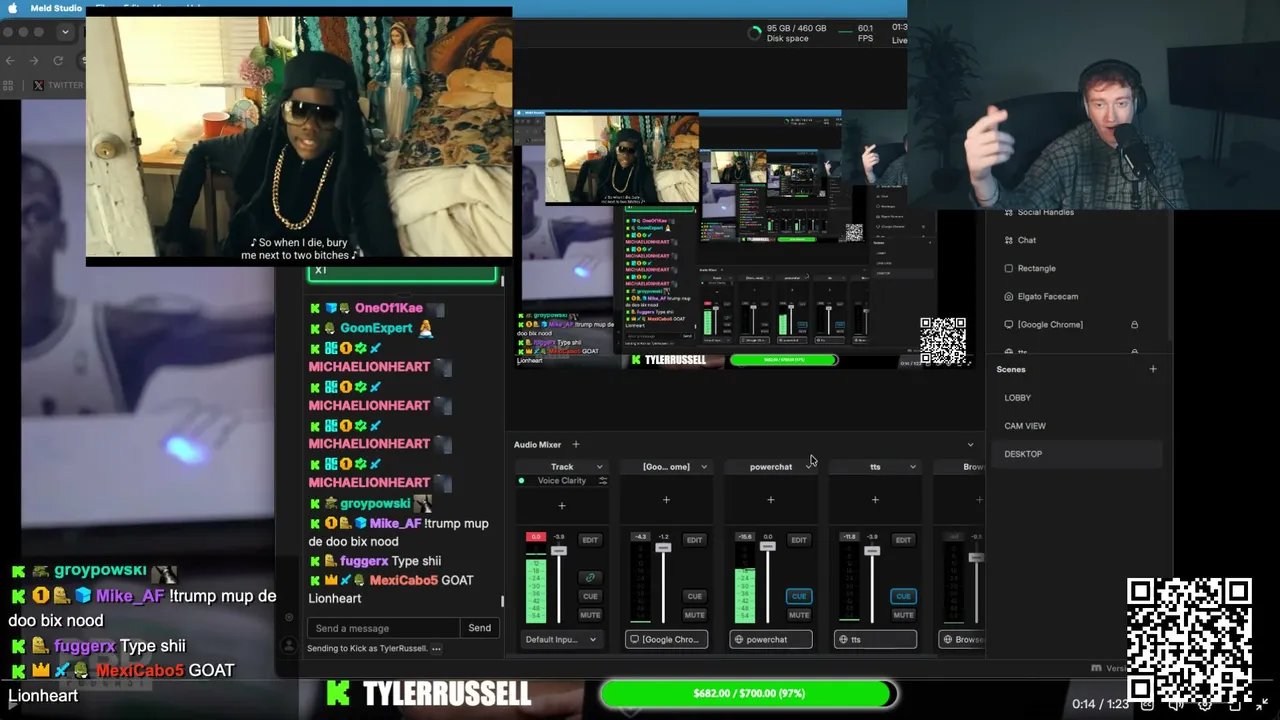1280x720 pixels.
Task: Add a new scene
Action: coord(1153,369)
